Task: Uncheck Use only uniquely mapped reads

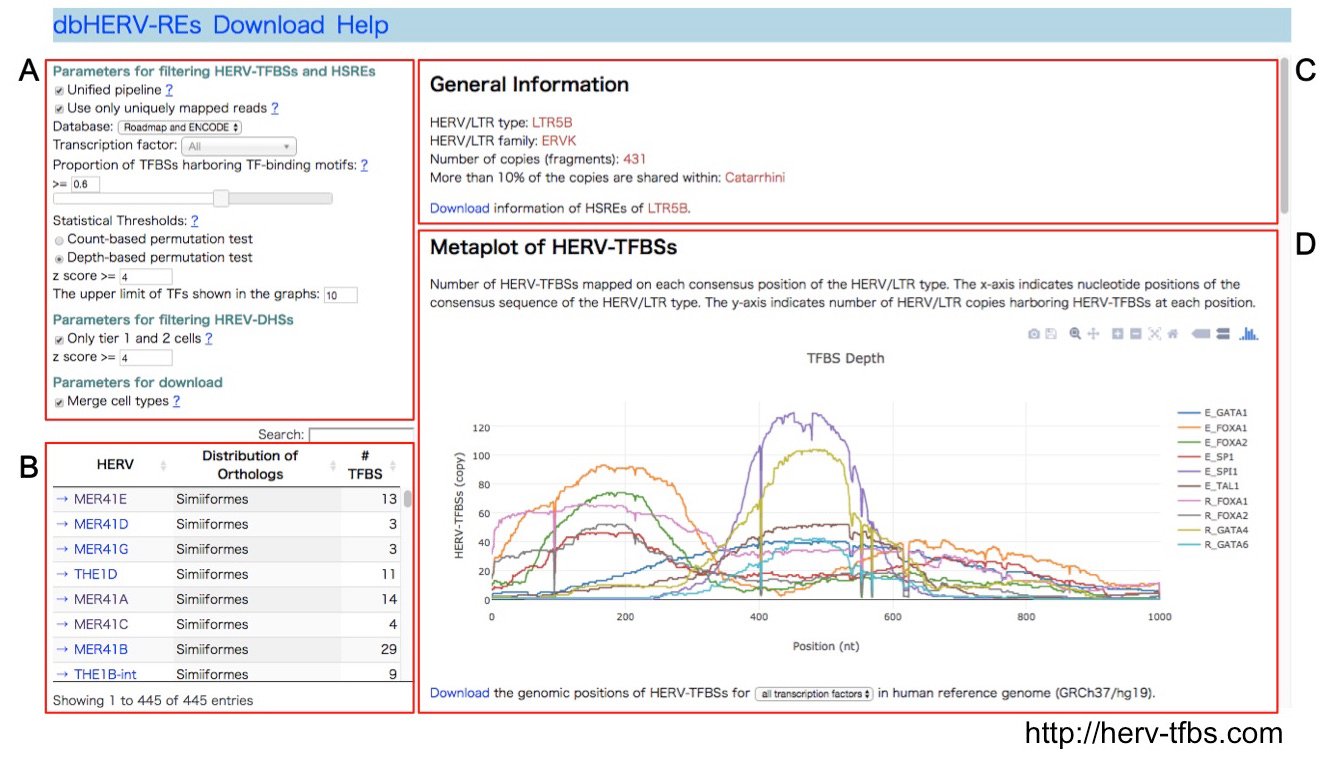Action: click(x=59, y=109)
